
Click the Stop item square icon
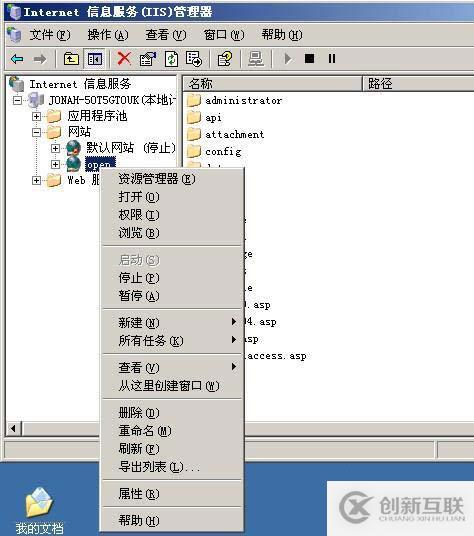(x=309, y=58)
